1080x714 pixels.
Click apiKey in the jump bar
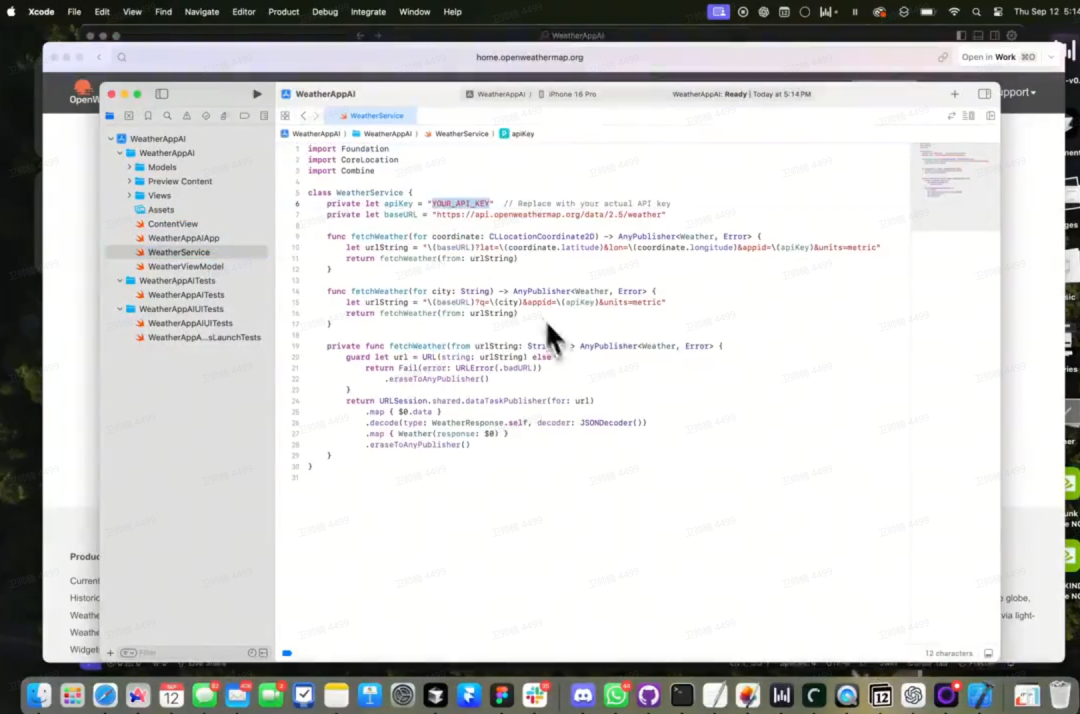(517, 134)
